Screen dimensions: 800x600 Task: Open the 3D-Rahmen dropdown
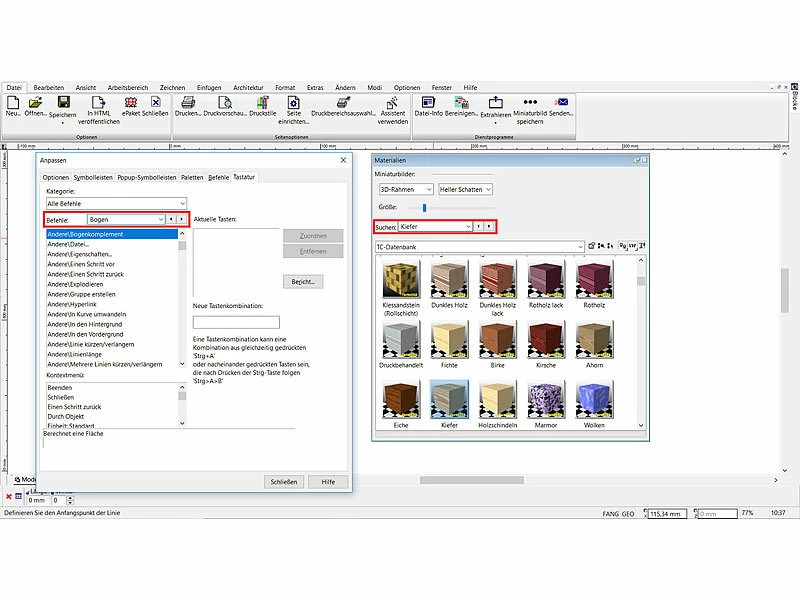(405, 189)
